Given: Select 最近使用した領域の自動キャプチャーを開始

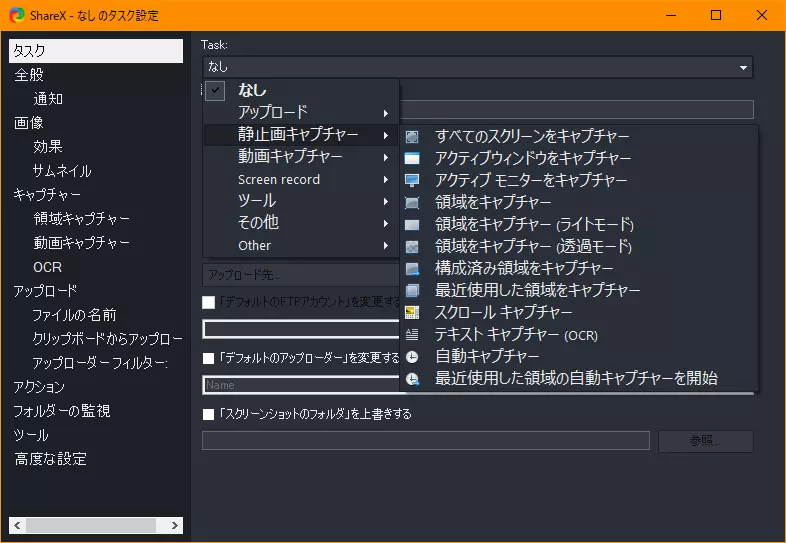Looking at the screenshot, I should tap(579, 379).
